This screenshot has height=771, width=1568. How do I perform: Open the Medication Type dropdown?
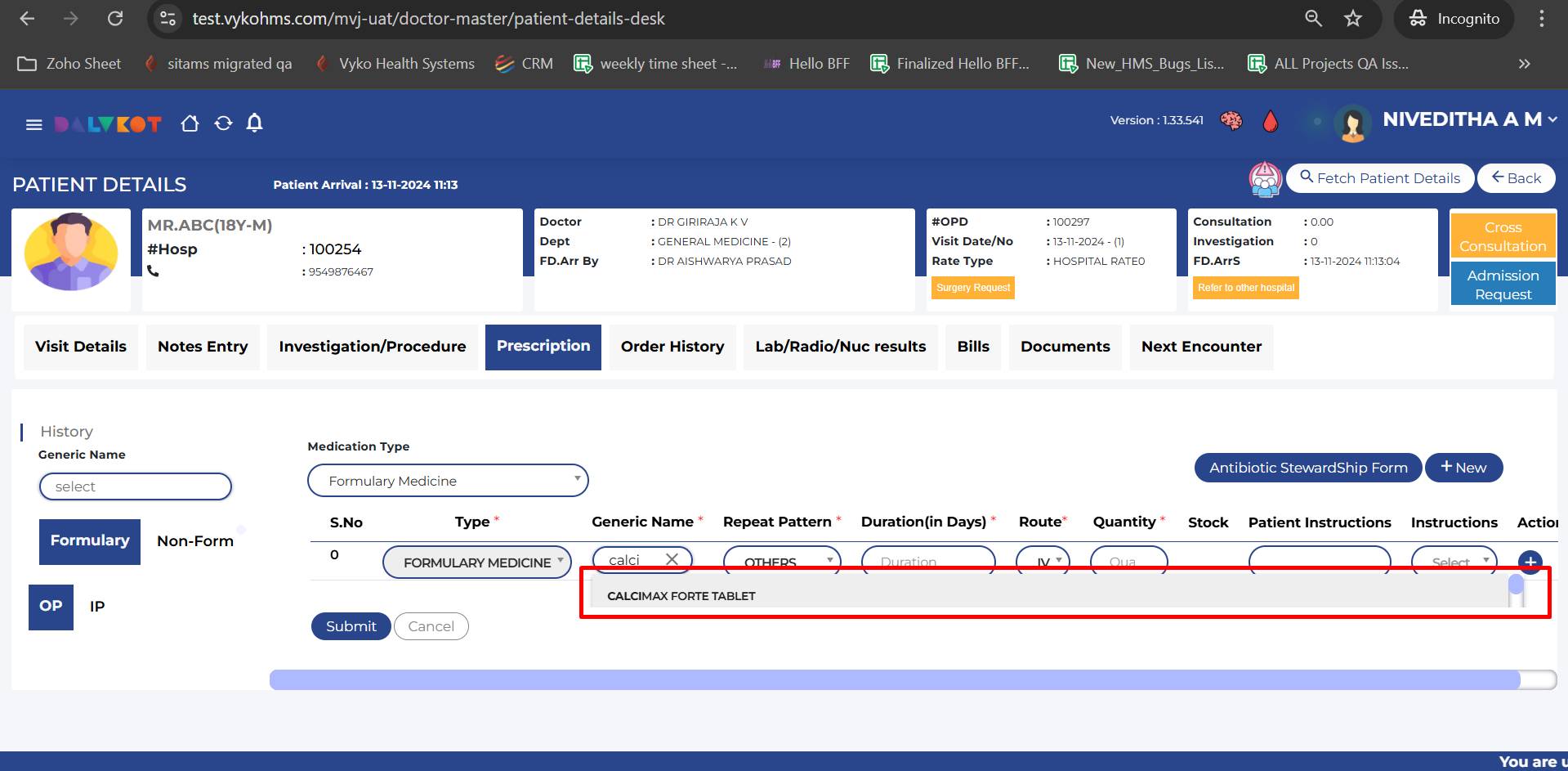pyautogui.click(x=448, y=481)
